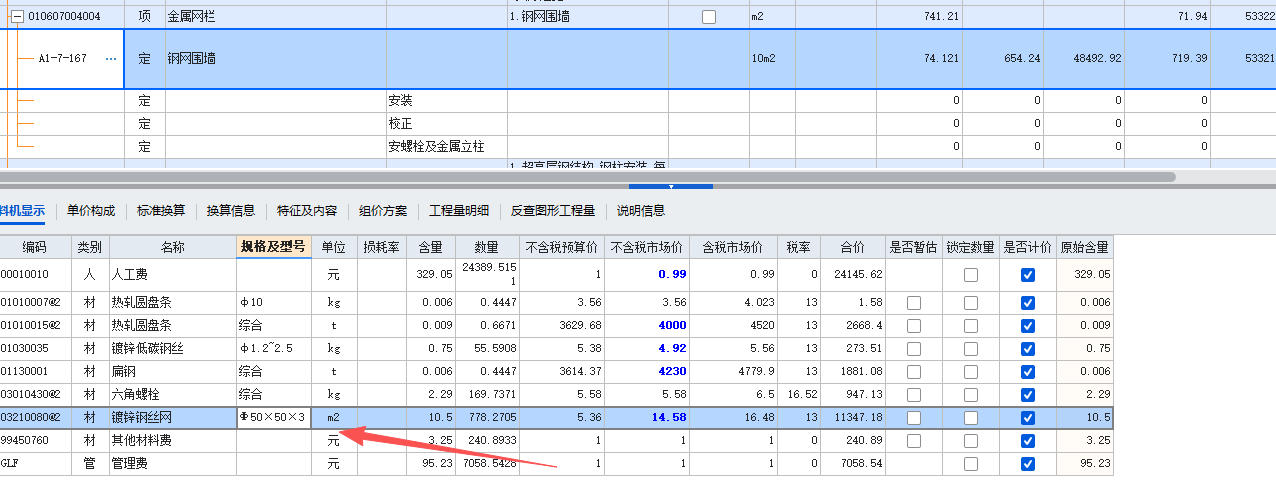Click the 含税市场价 column header
The image size is (1276, 486).
point(734,247)
